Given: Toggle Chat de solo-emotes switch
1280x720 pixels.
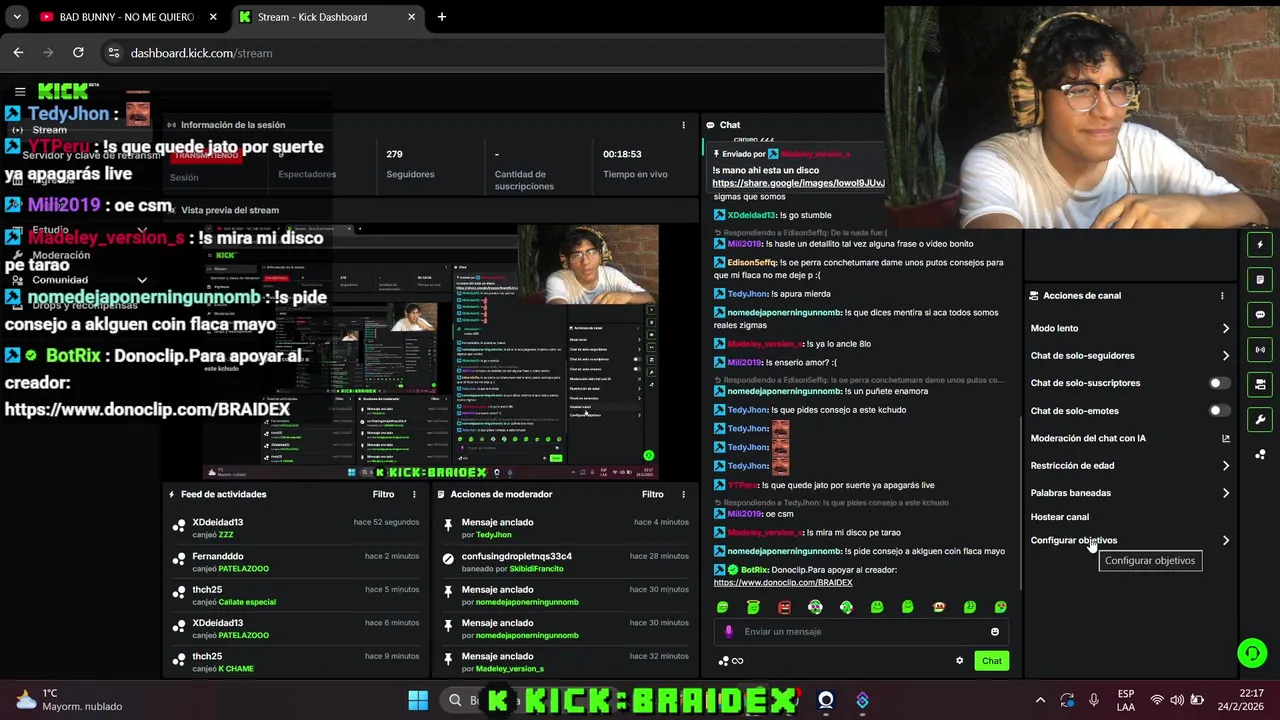Looking at the screenshot, I should click(x=1220, y=411).
